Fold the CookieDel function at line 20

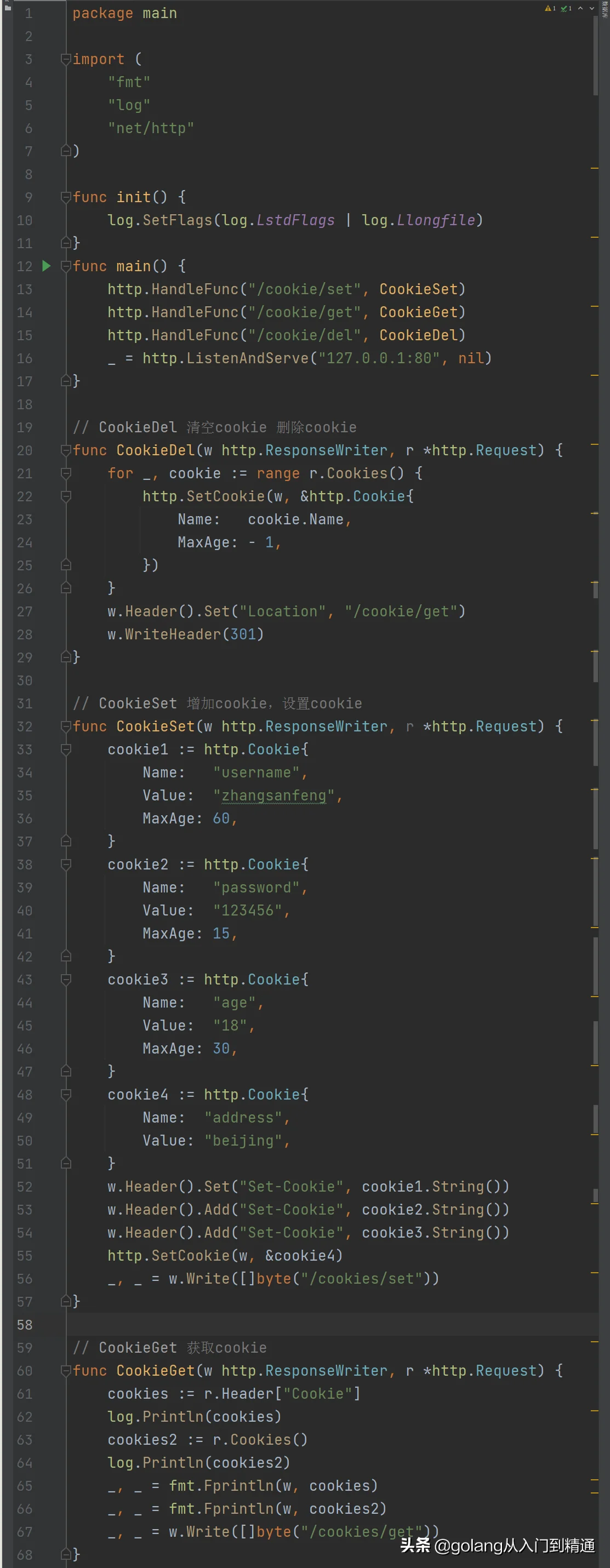(x=66, y=450)
